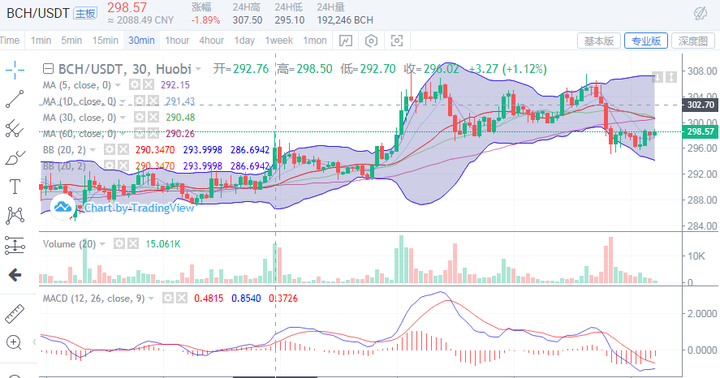Open the indicators chart icon in toolbar
The image size is (720, 378).
pyautogui.click(x=345, y=41)
